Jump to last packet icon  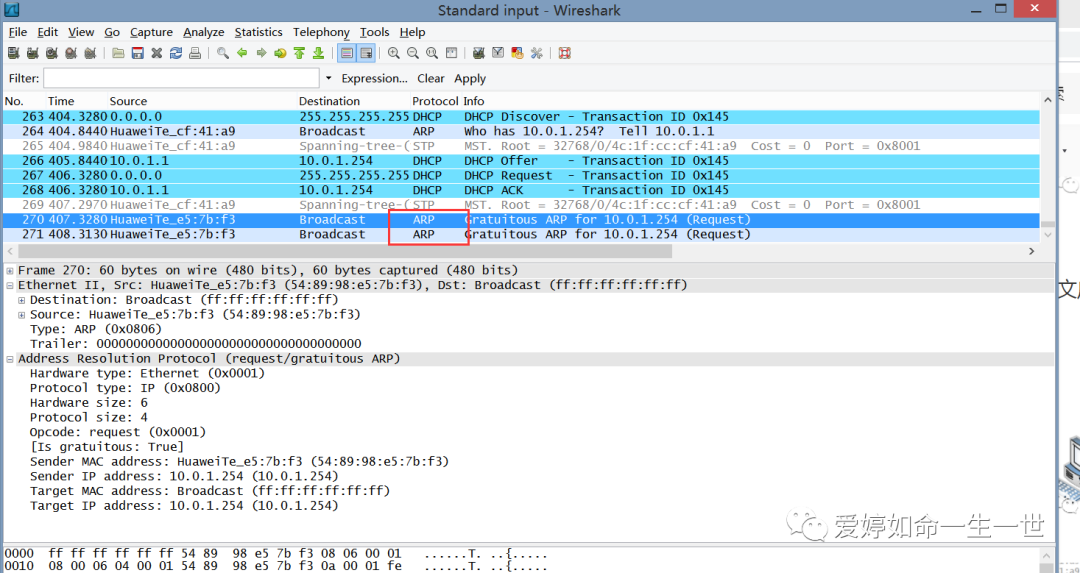coord(318,53)
